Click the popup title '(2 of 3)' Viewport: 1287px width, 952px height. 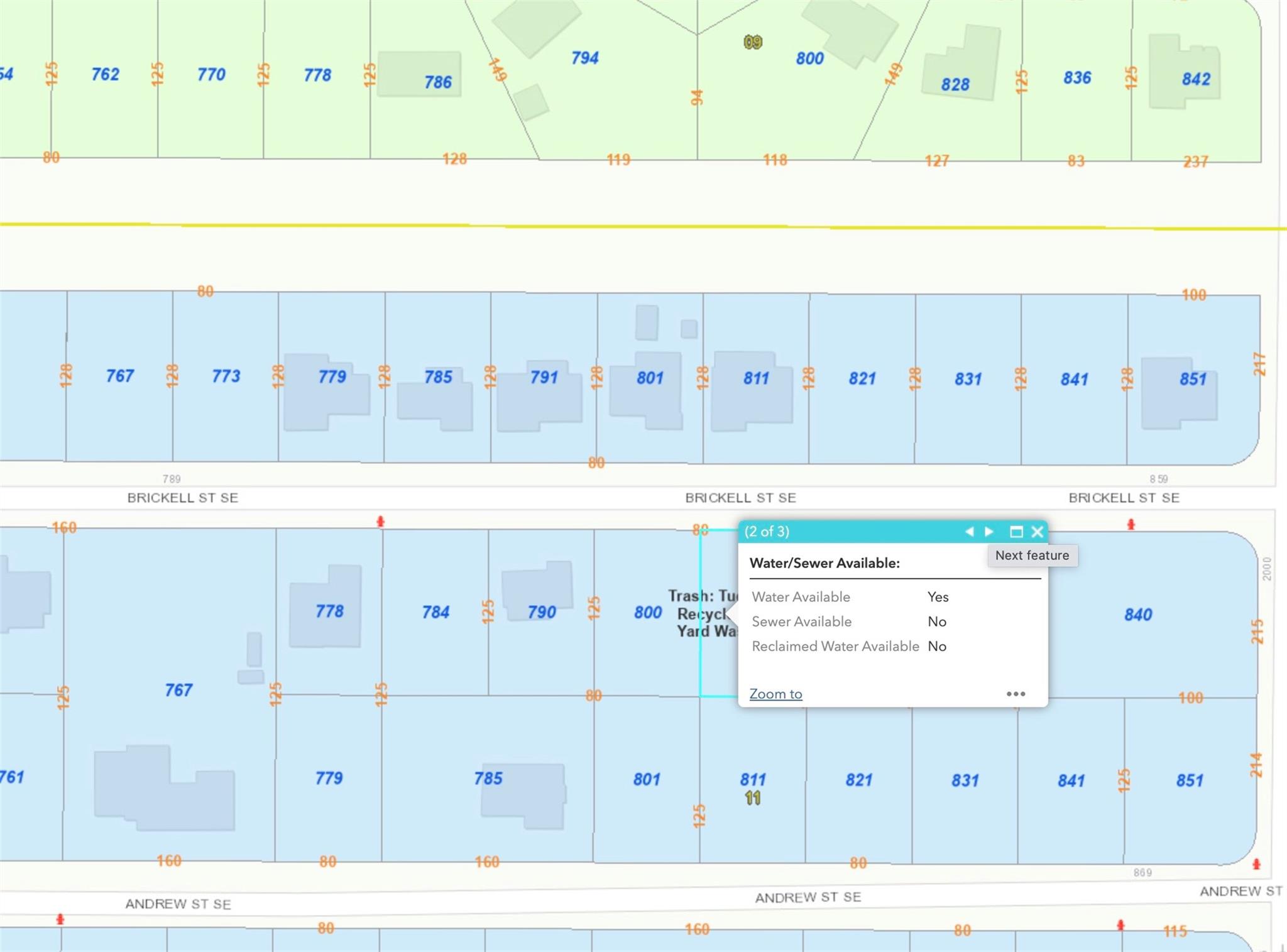click(767, 532)
